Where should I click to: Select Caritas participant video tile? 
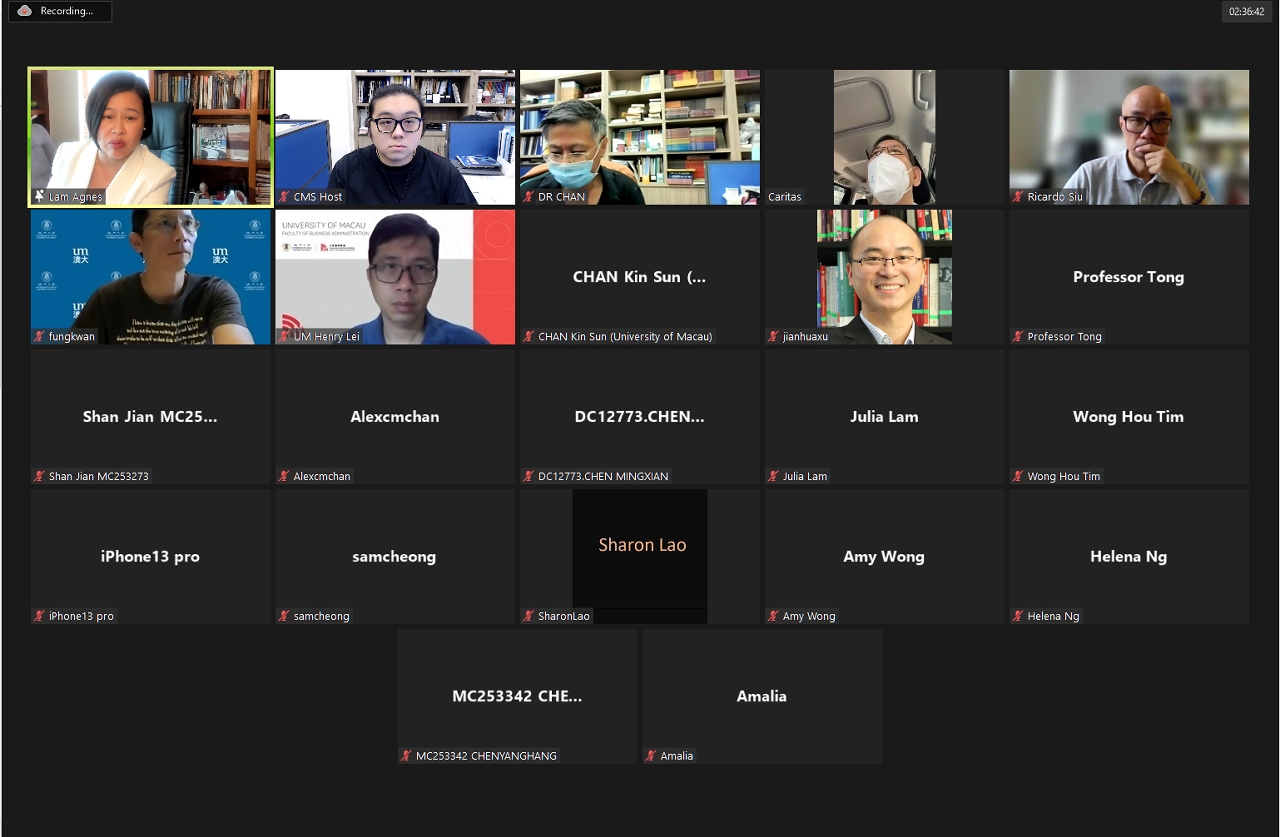[884, 137]
